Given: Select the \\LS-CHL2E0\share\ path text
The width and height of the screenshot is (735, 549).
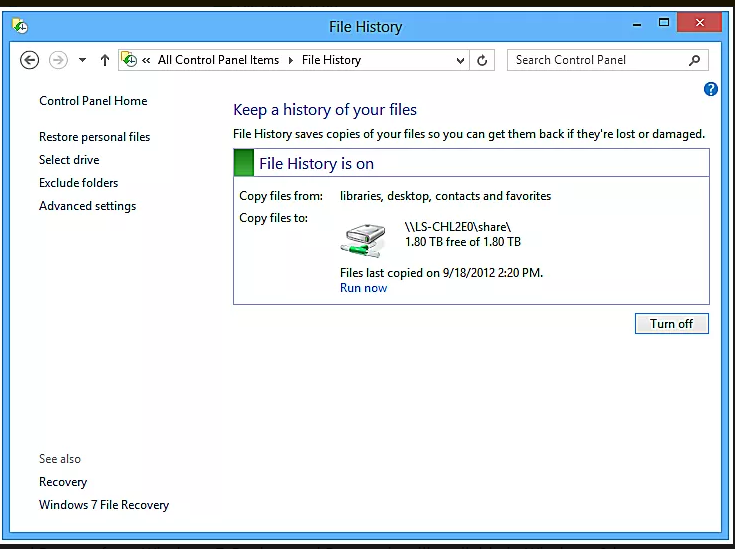Looking at the screenshot, I should click(458, 227).
